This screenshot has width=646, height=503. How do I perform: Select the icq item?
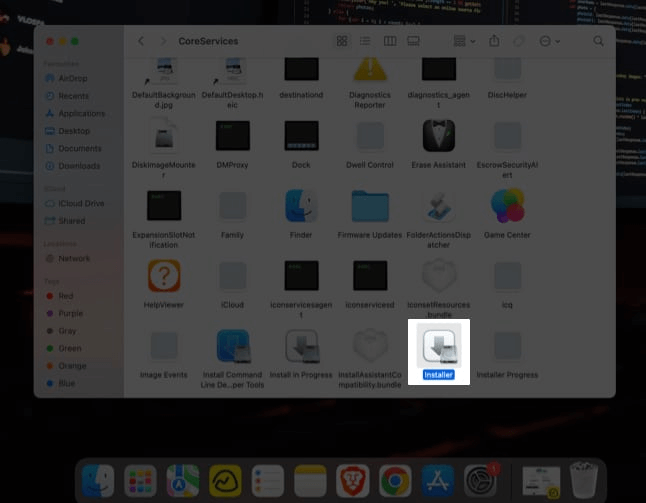click(508, 276)
